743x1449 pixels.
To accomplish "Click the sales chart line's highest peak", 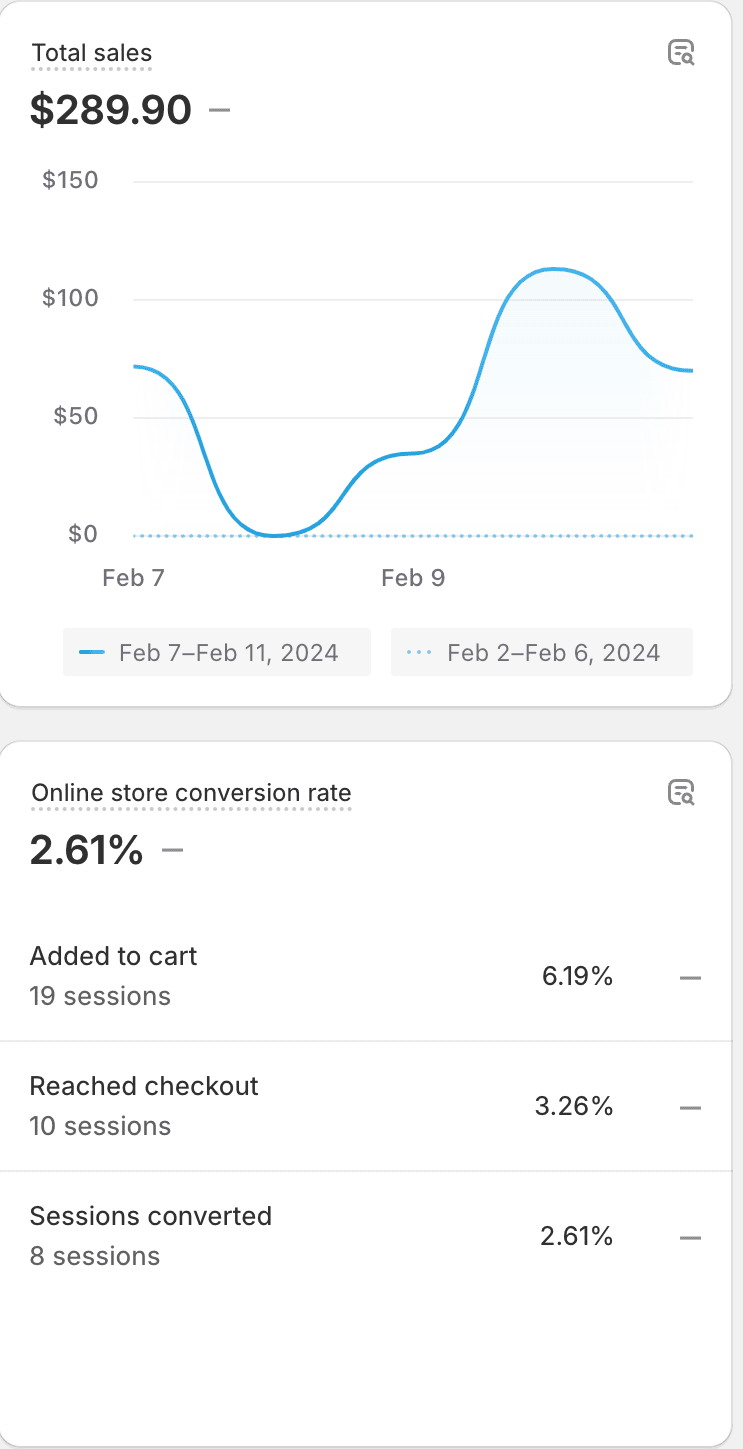I will [x=553, y=269].
